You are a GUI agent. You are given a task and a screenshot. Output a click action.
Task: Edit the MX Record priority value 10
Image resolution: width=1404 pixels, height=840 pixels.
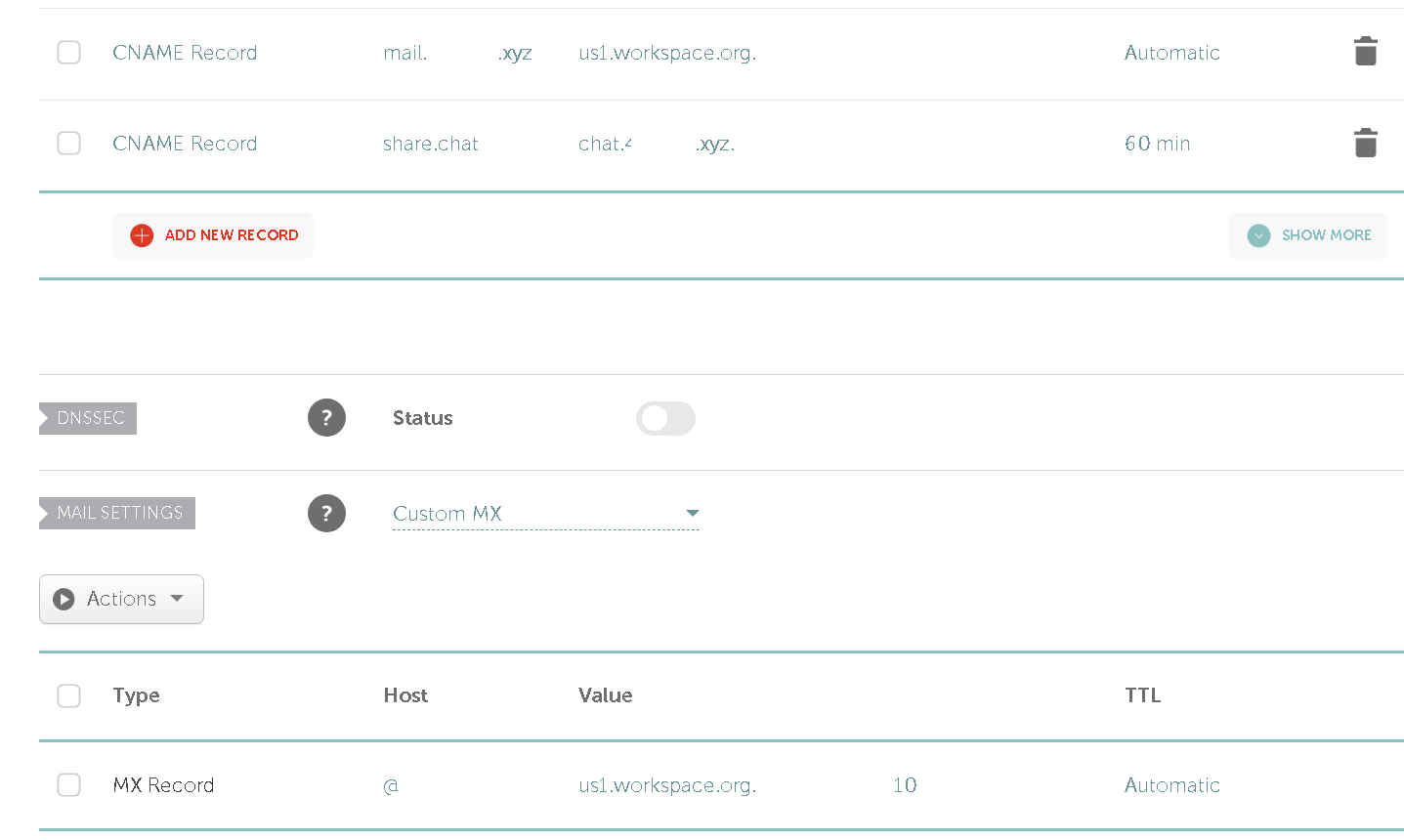coord(904,785)
